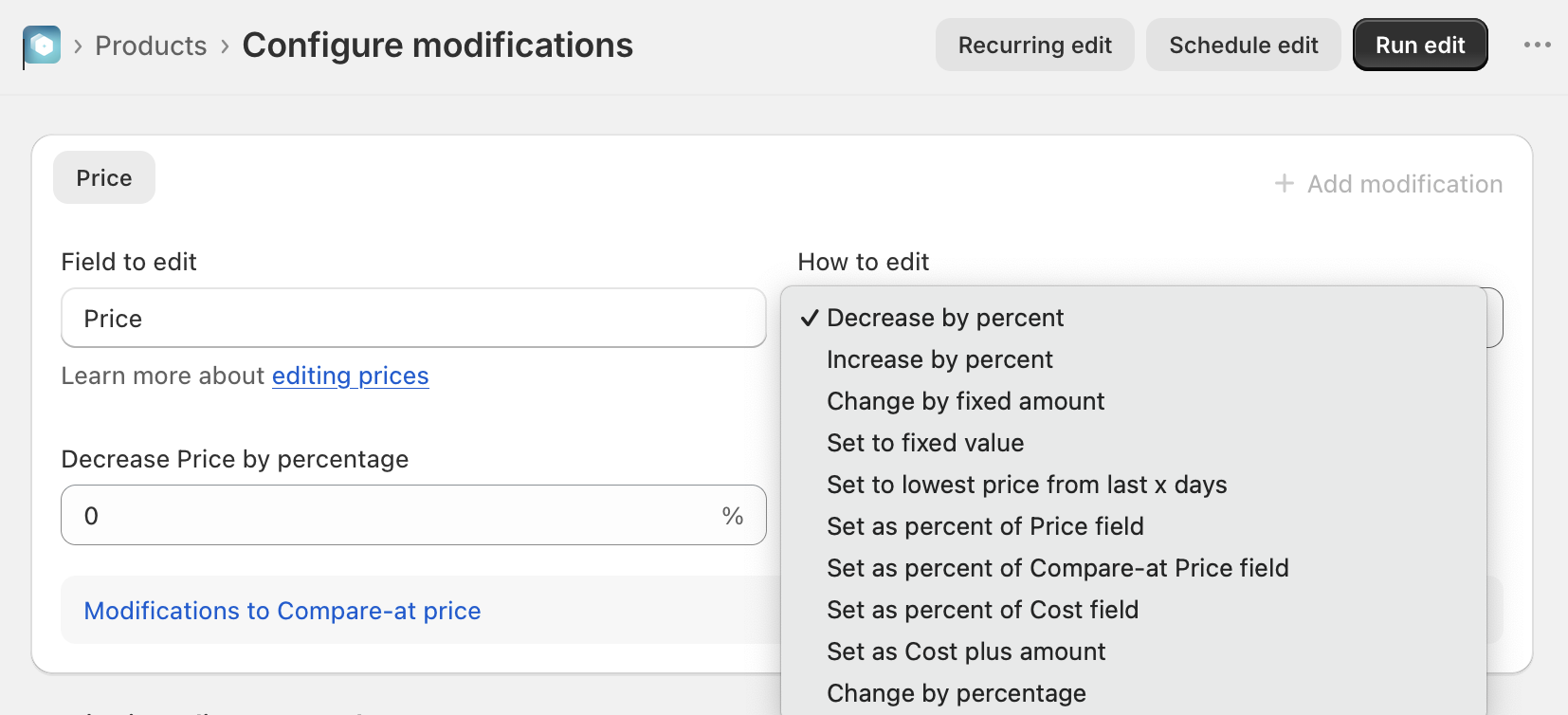Click the app logo icon in breadcrumb
Viewport: 1568px width, 715px height.
coord(42,46)
